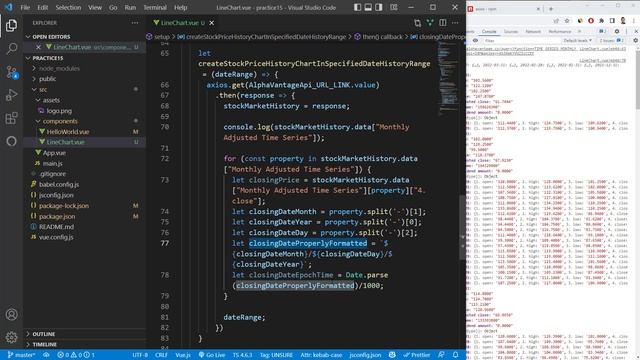This screenshot has height=360, width=640.
Task: Open the Default levels dropdown in DevTools console
Action: (x=577, y=40)
